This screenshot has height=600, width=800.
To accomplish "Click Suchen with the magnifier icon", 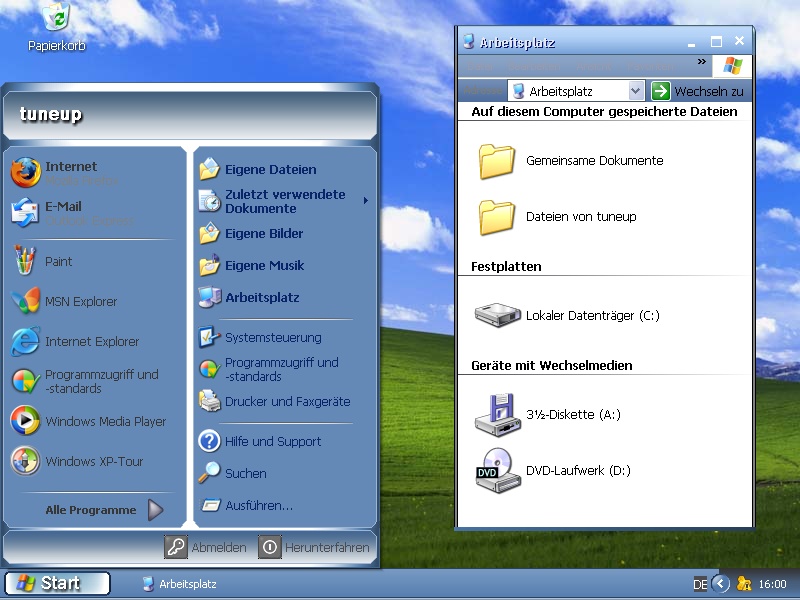I will click(x=284, y=473).
